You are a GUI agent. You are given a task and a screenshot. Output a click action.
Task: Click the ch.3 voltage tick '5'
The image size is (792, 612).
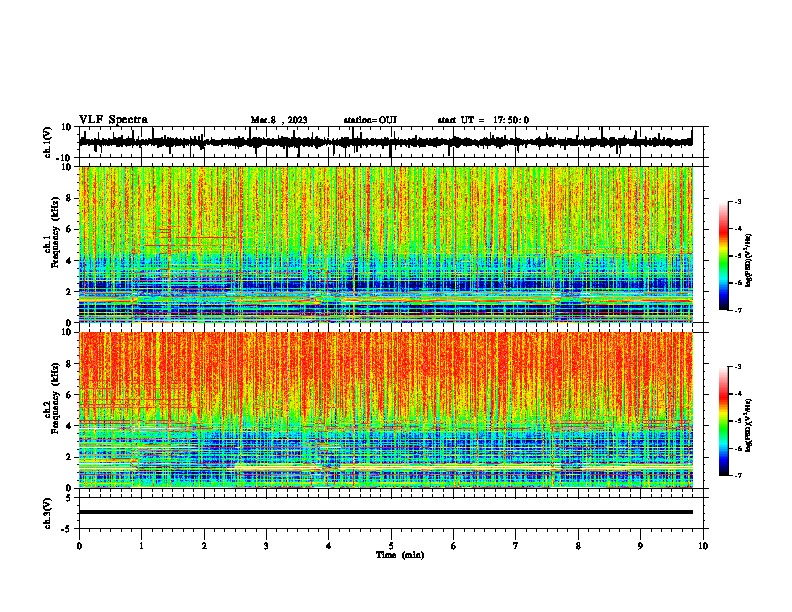pos(69,498)
